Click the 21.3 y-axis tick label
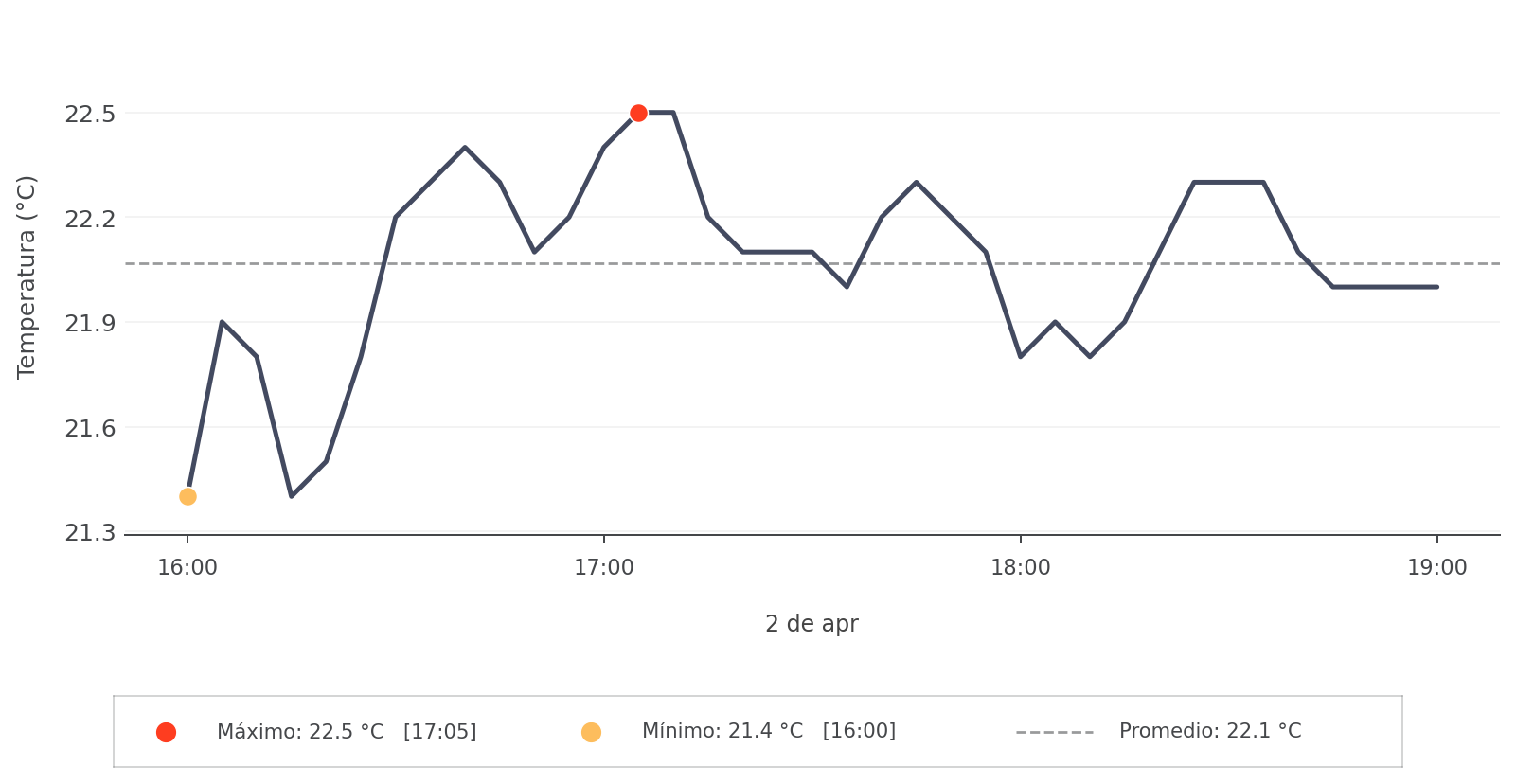The image size is (1516, 784). (90, 533)
